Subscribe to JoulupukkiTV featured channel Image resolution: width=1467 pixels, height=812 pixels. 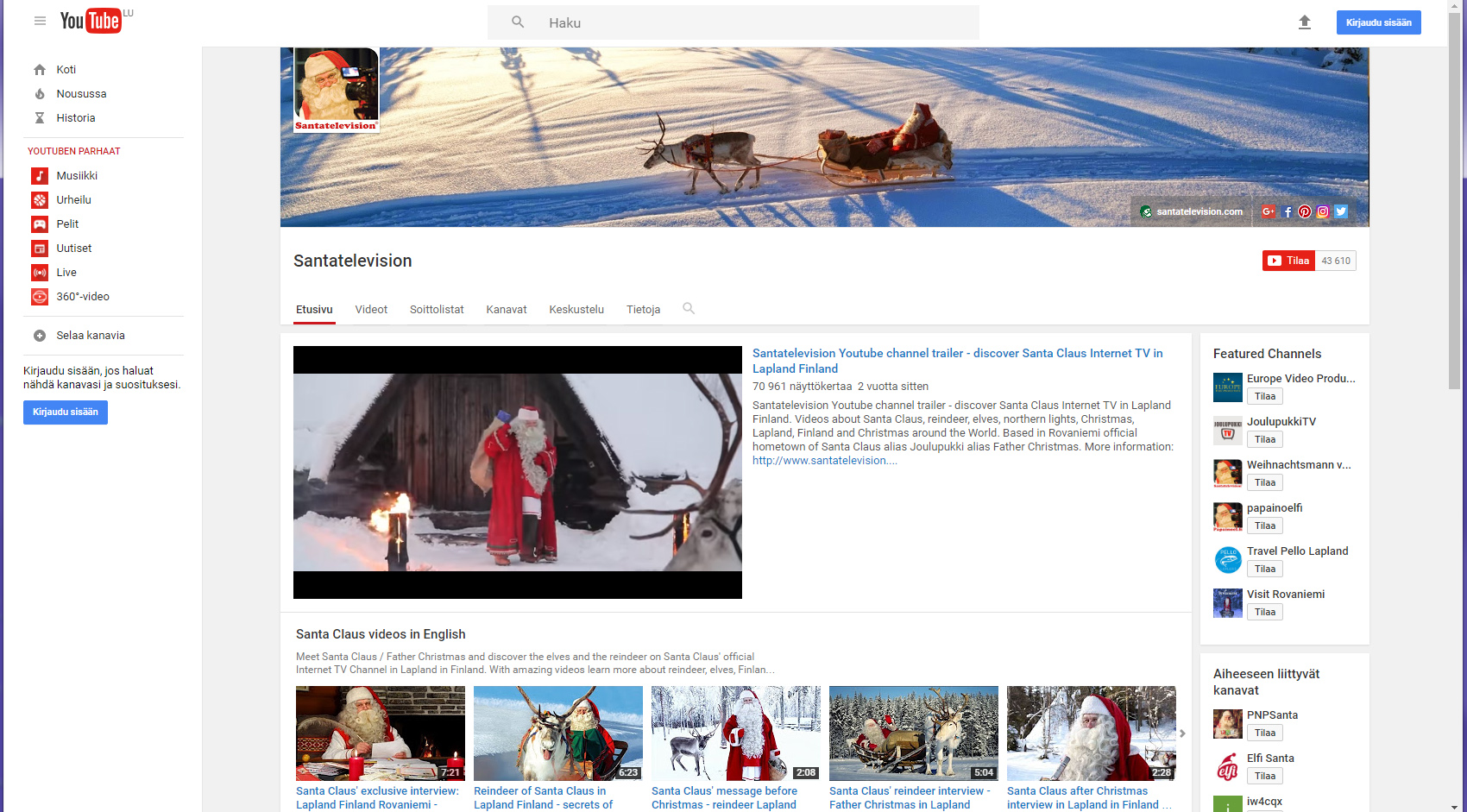click(1264, 440)
